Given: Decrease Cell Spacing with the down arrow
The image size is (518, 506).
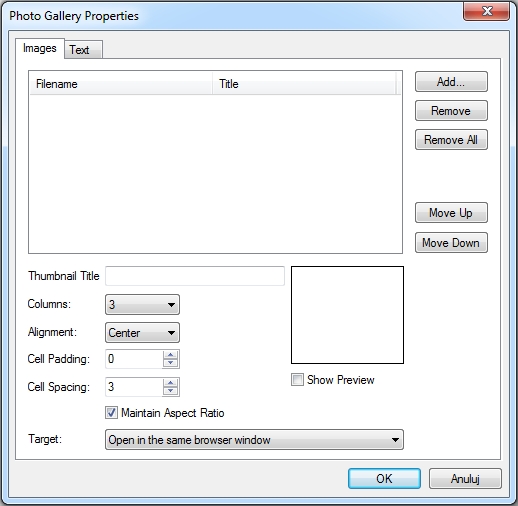Looking at the screenshot, I should 171,391.
